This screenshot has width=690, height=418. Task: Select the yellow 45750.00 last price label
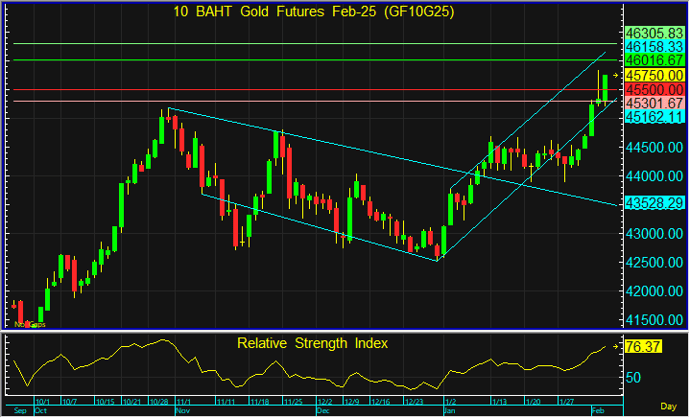(654, 75)
